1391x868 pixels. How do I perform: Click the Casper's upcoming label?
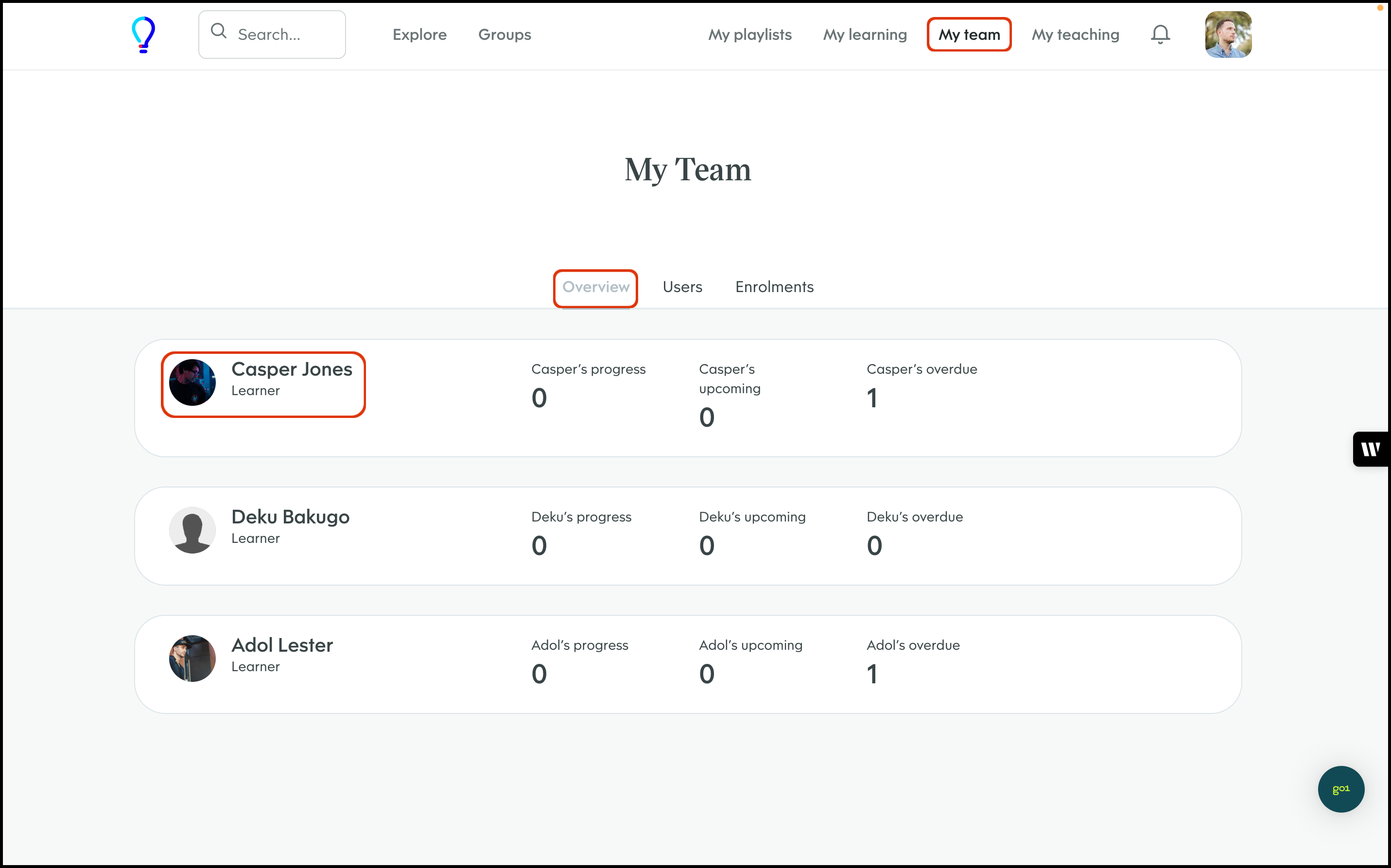(x=730, y=379)
